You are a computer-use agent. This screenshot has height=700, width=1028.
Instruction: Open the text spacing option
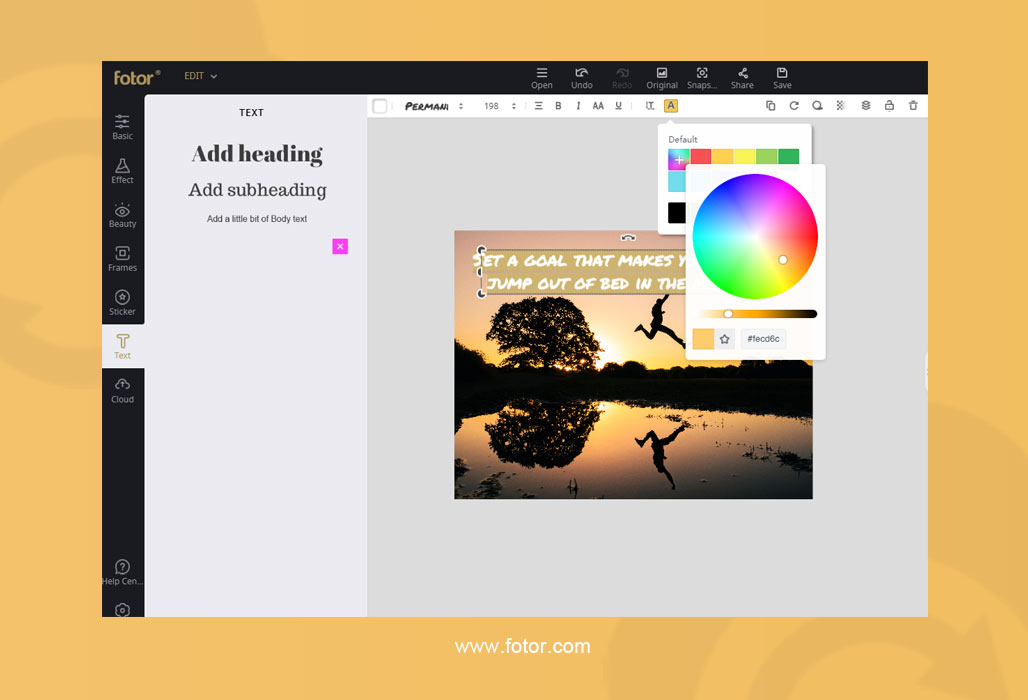pyautogui.click(x=650, y=106)
